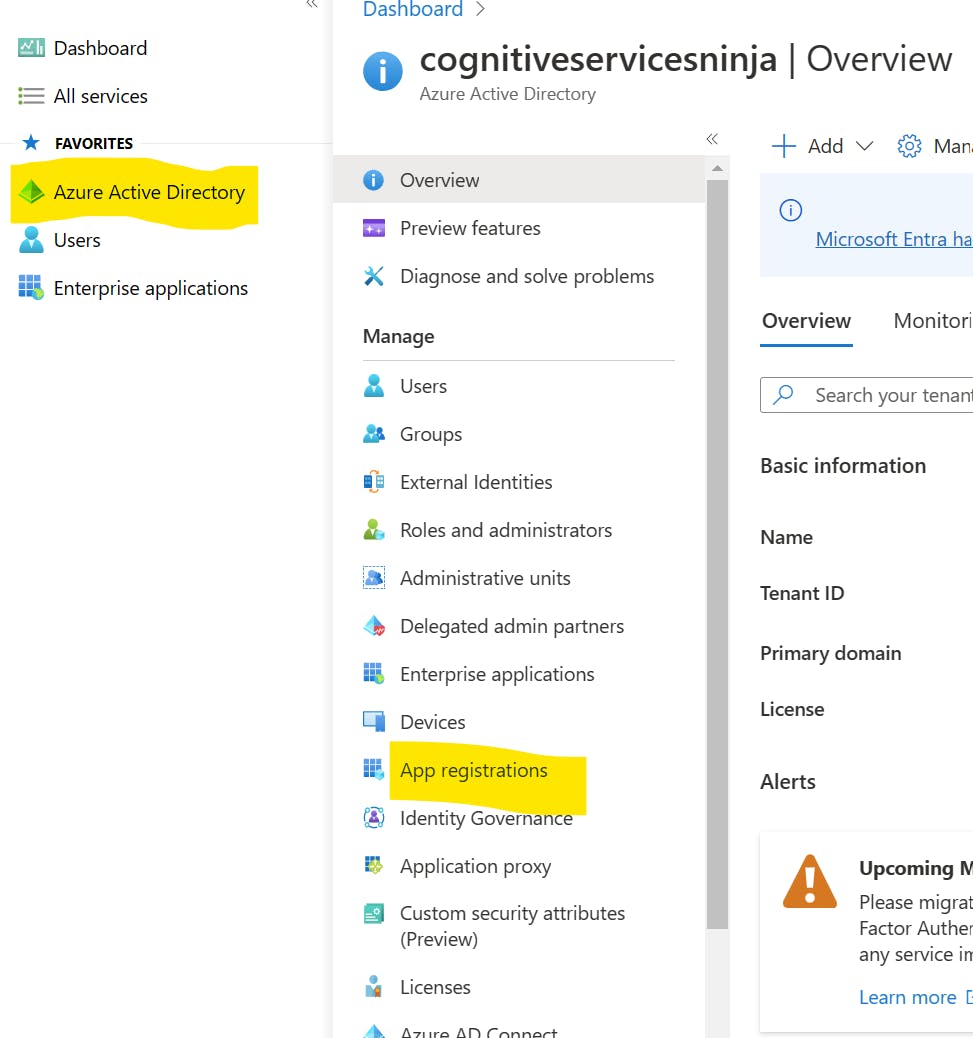973x1038 pixels.
Task: Click the Delegated admin partners icon
Action: 374,626
